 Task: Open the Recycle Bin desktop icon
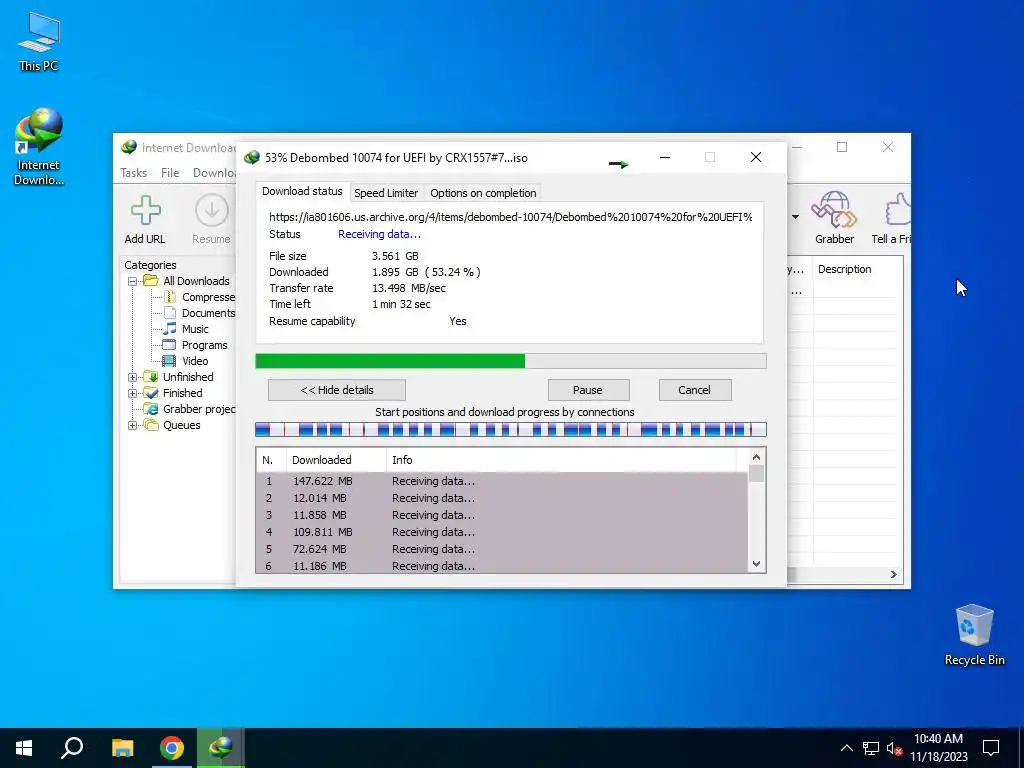point(974,635)
